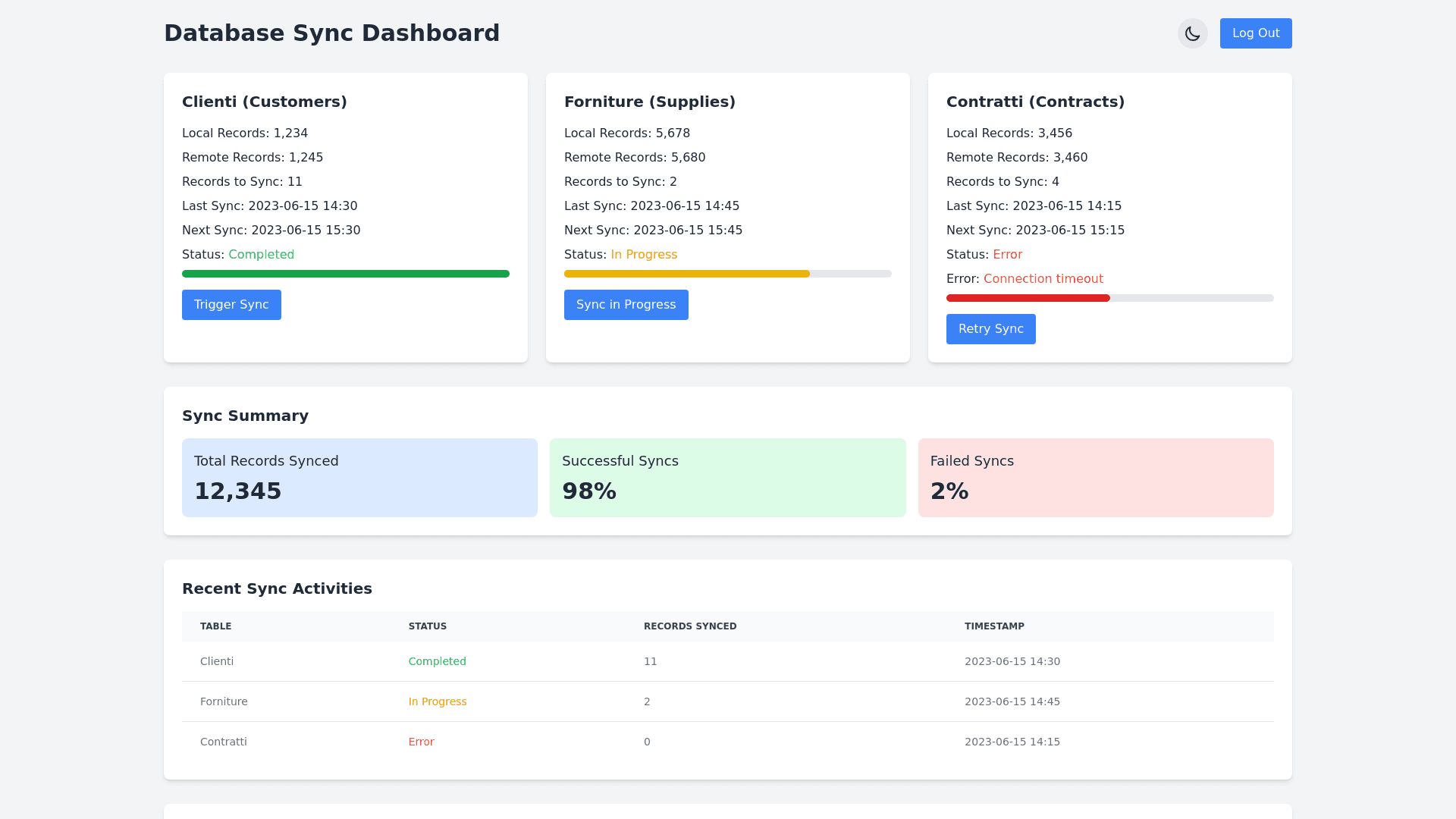Click the Log Out button
Viewport: 1456px width, 819px height.
coord(1255,33)
